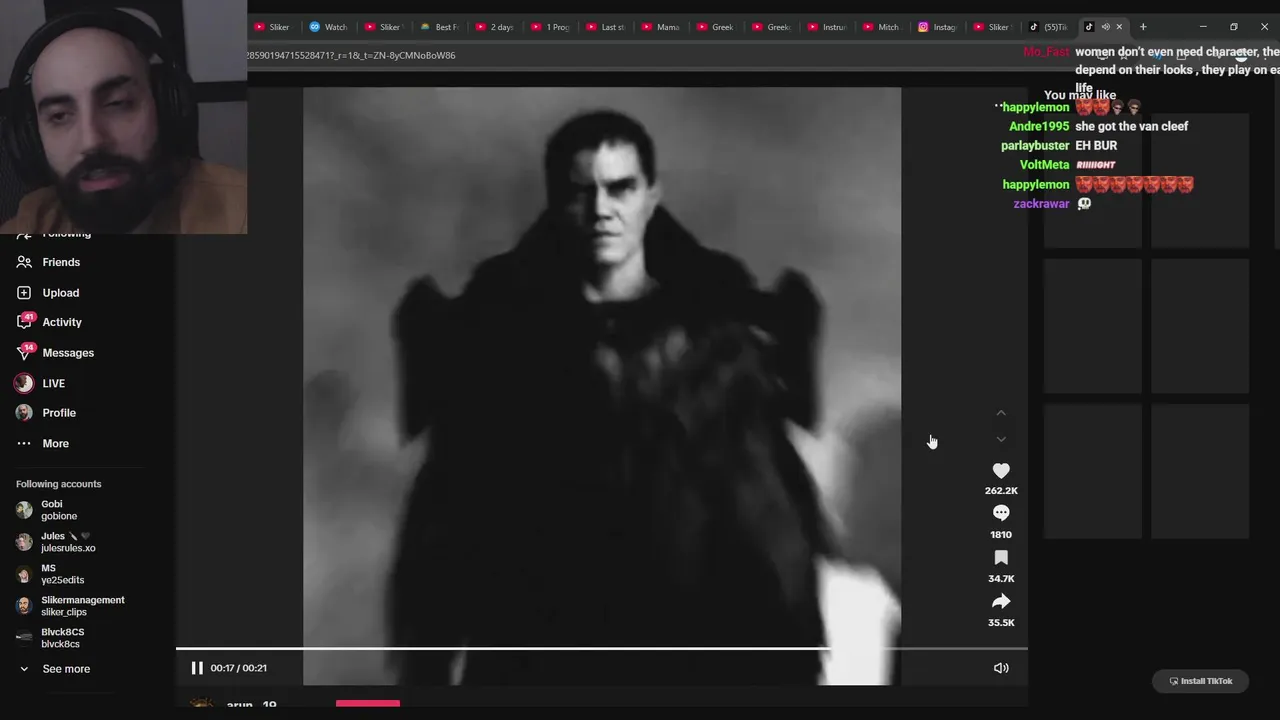Open a new browser tab
This screenshot has height=720, width=1280.
(x=1143, y=27)
